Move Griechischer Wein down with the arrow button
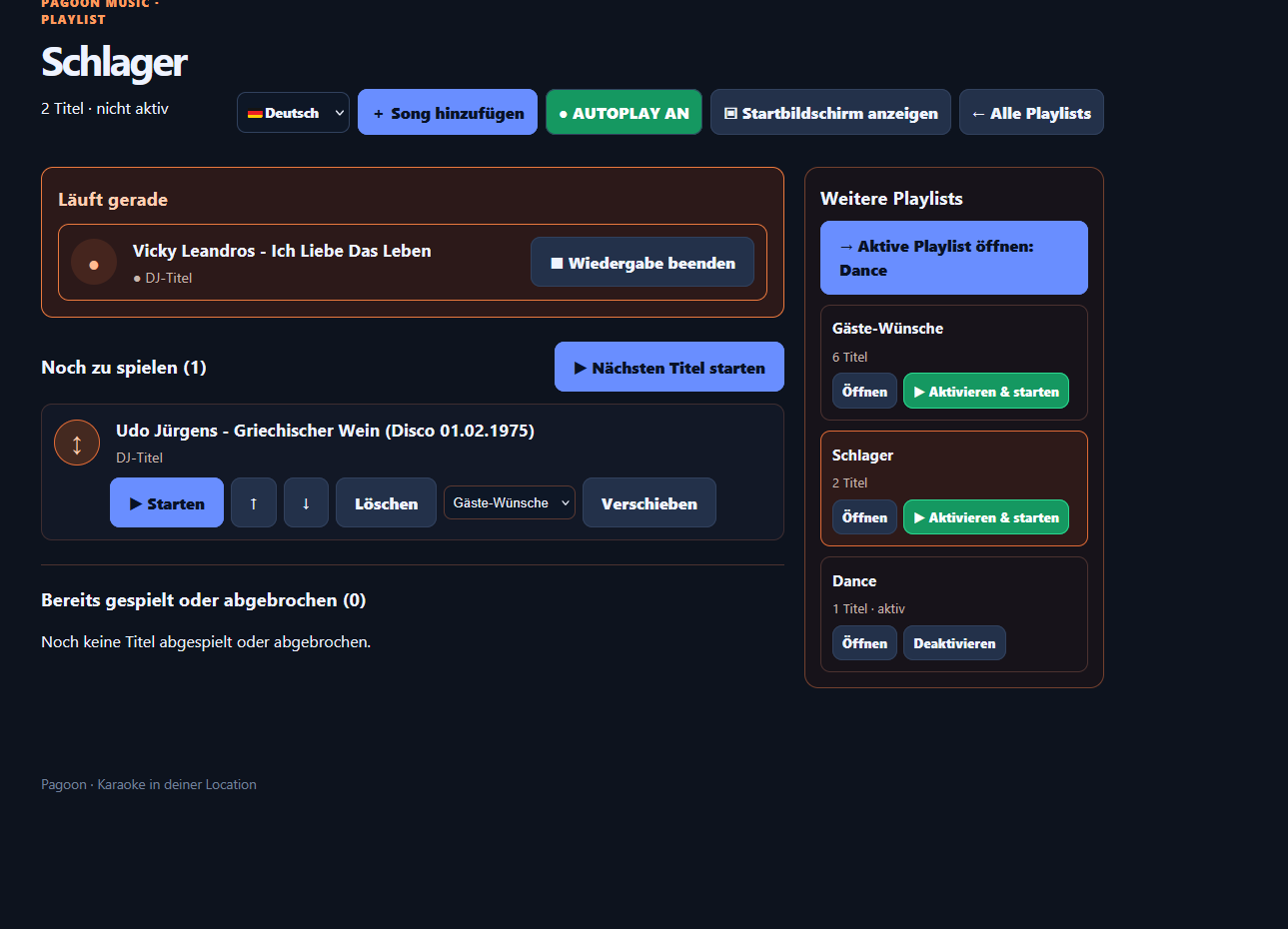This screenshot has width=1288, height=929. click(306, 502)
